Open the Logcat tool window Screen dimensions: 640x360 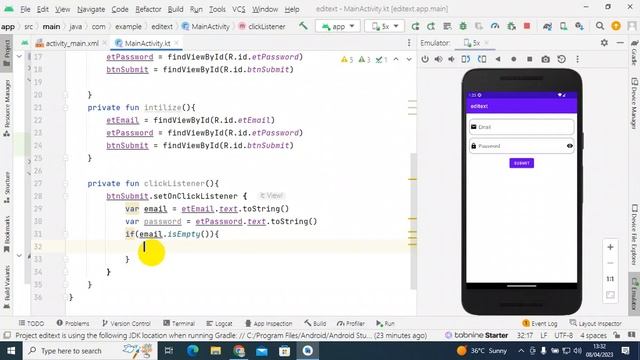(x=219, y=323)
